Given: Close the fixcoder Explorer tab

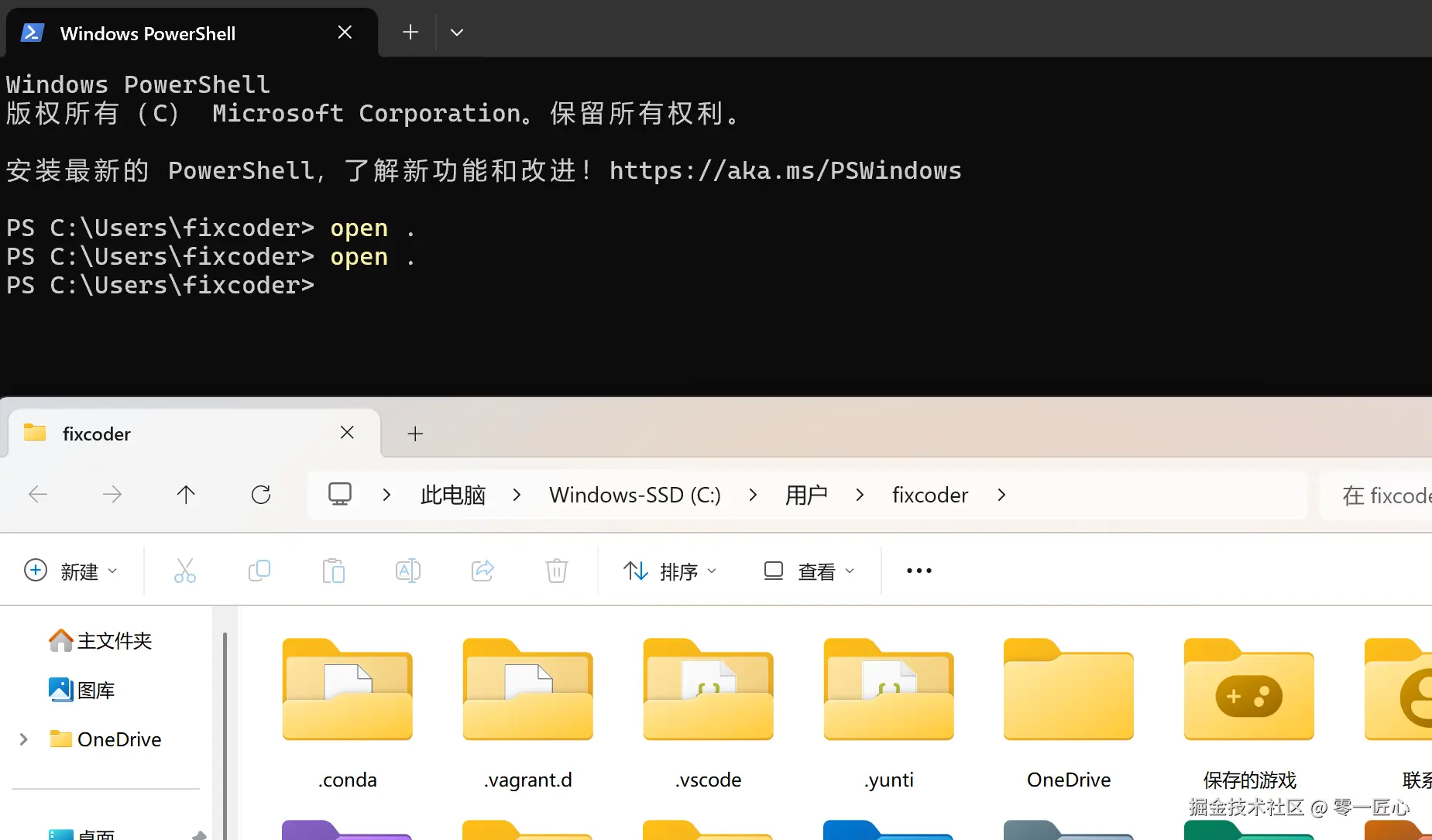Looking at the screenshot, I should tap(347, 433).
